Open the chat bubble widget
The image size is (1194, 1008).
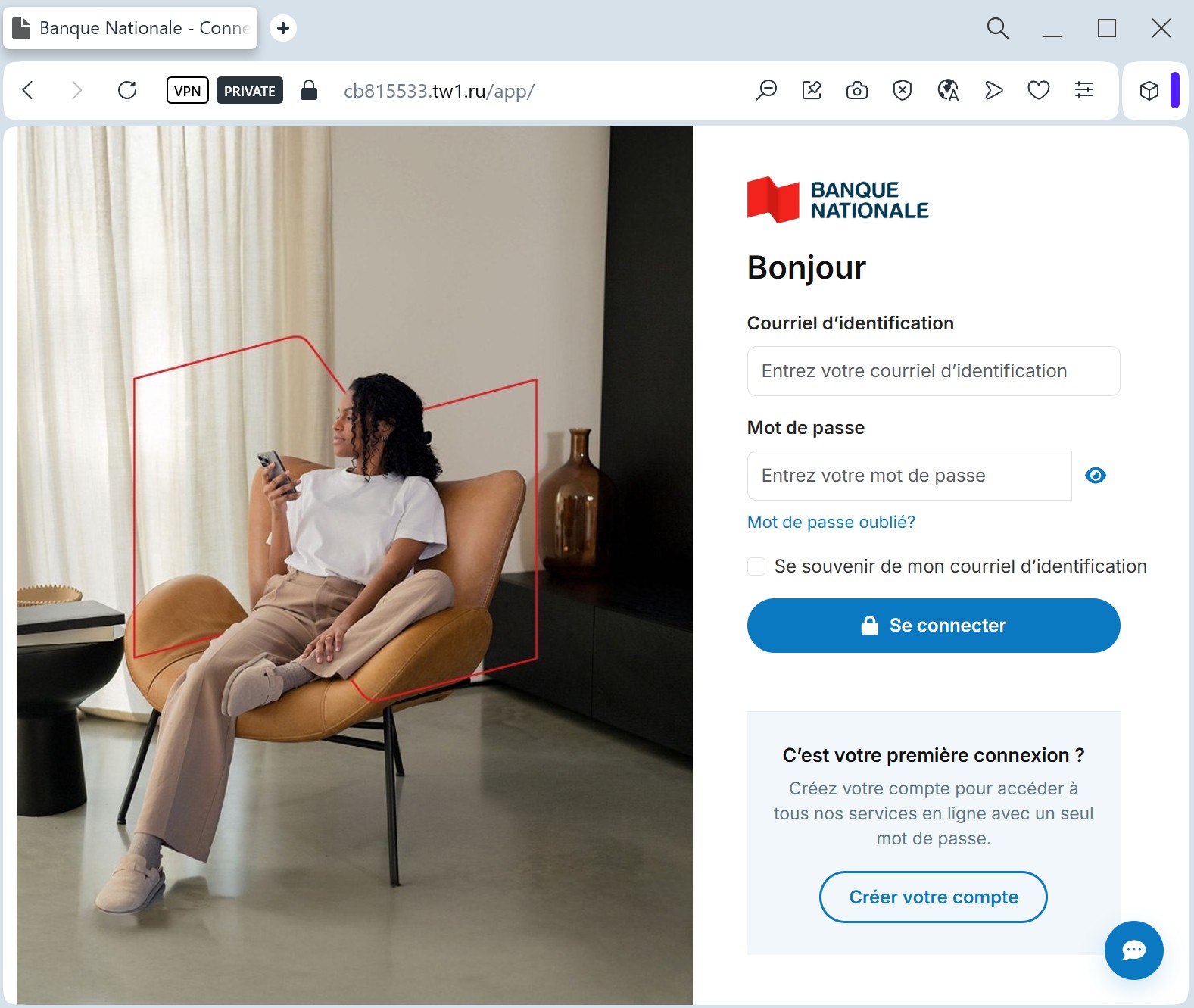[1133, 950]
